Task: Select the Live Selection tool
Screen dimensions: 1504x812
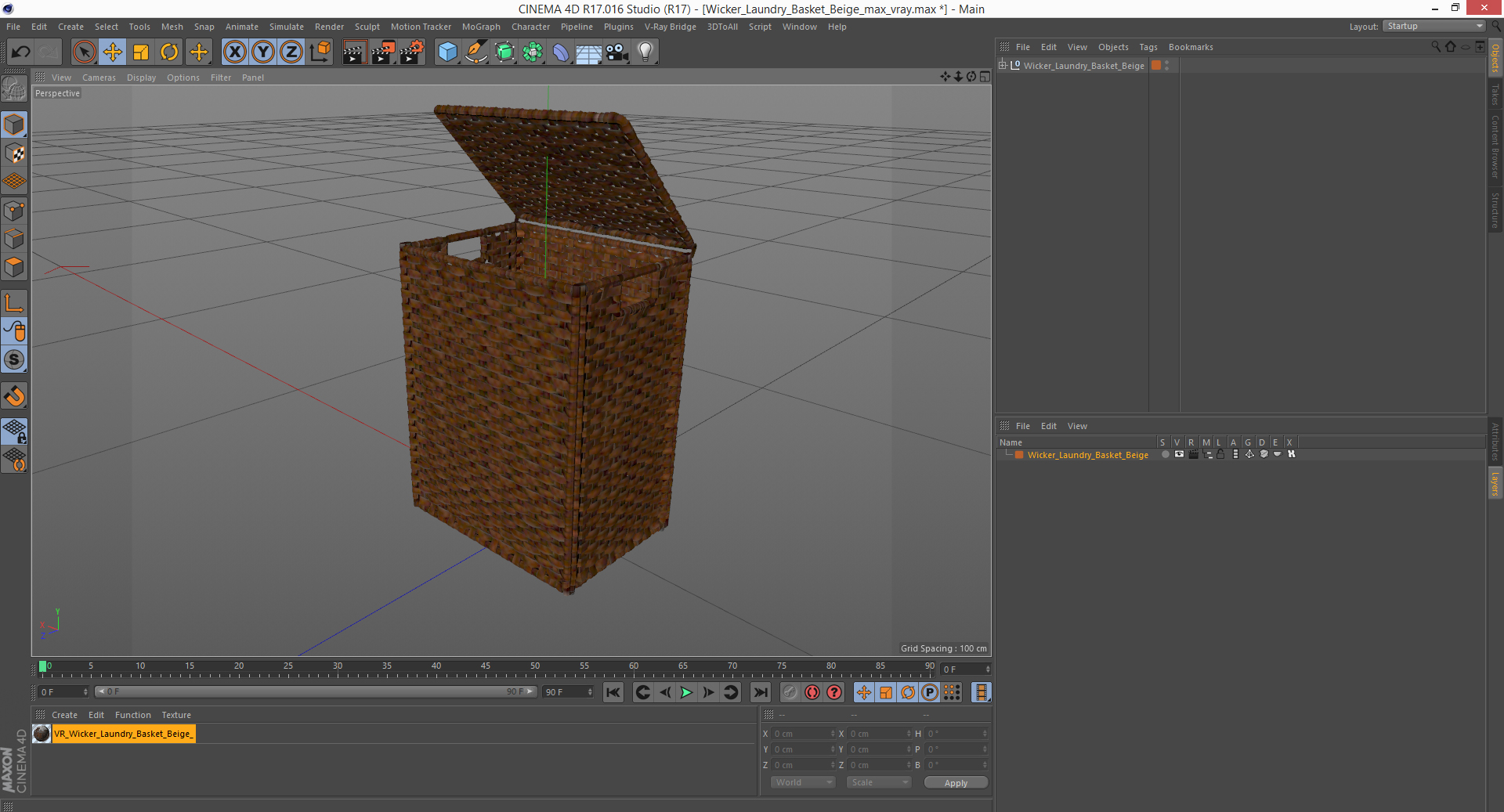Action: coord(84,52)
